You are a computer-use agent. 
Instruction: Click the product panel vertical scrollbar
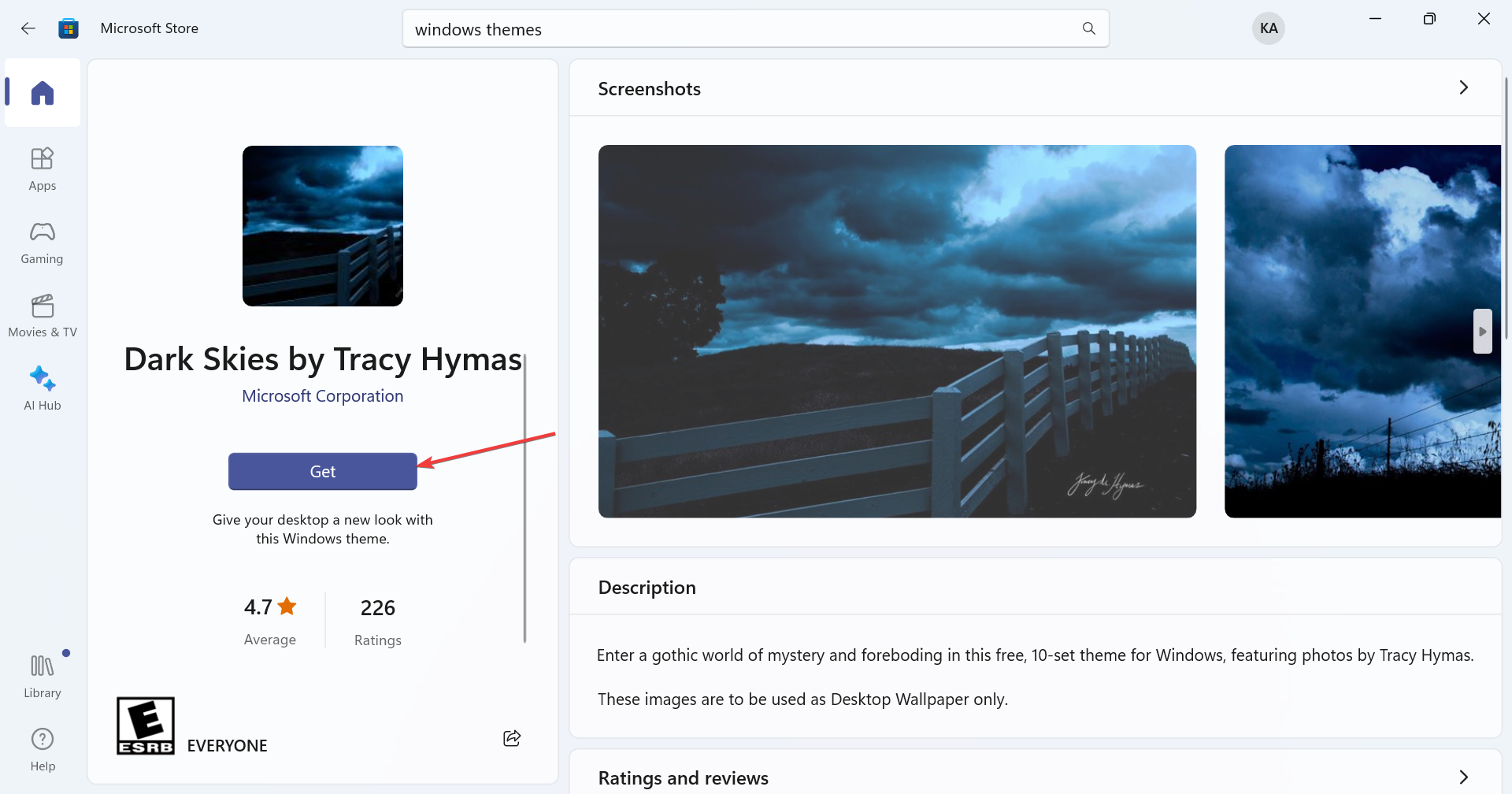525,498
